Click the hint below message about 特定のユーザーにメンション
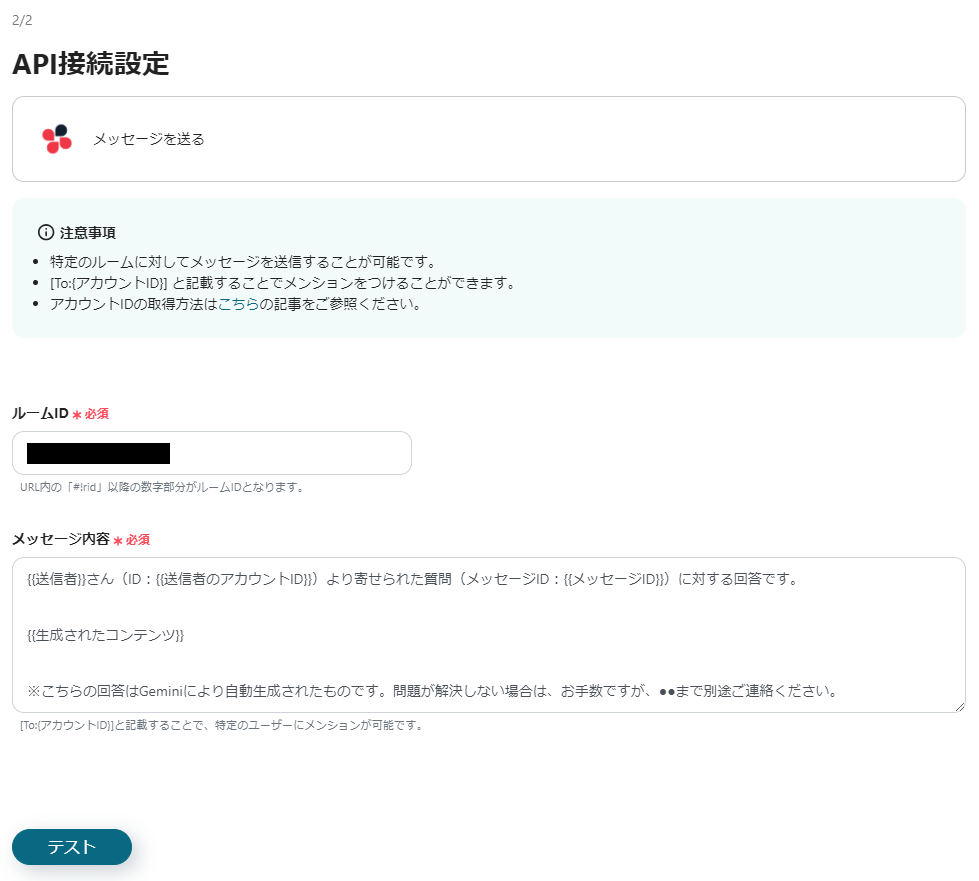 222,726
